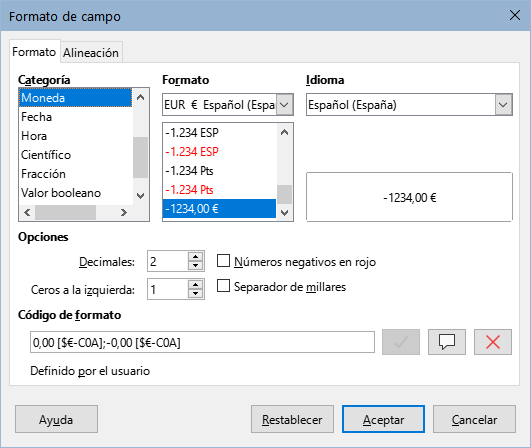Select Fracción category
This screenshot has height=448, width=531.
point(76,174)
